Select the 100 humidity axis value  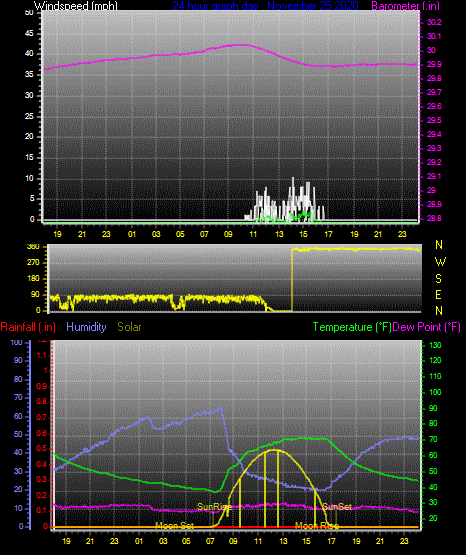click(16, 342)
